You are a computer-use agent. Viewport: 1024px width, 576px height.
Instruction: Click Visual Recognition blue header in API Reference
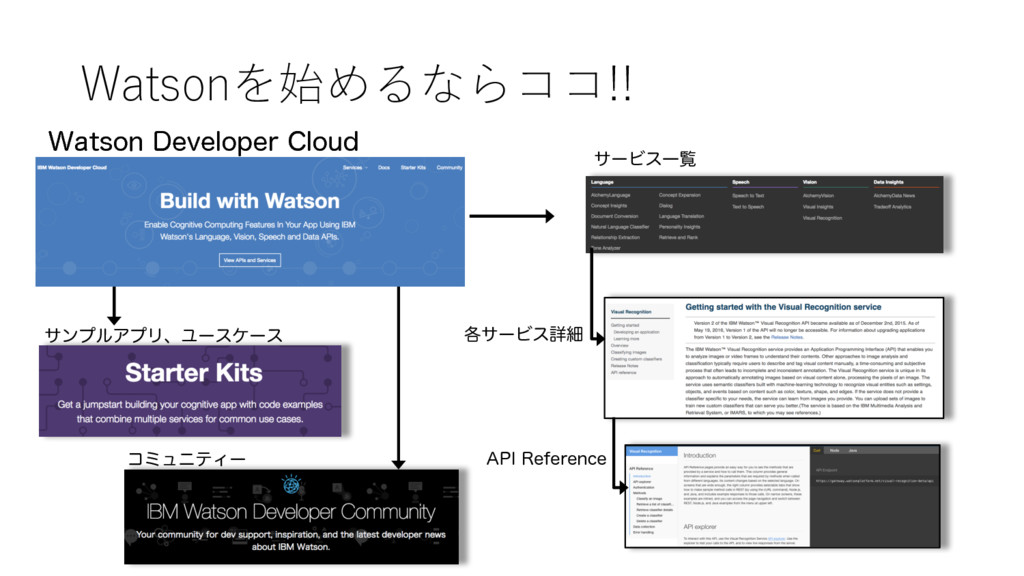coord(652,451)
